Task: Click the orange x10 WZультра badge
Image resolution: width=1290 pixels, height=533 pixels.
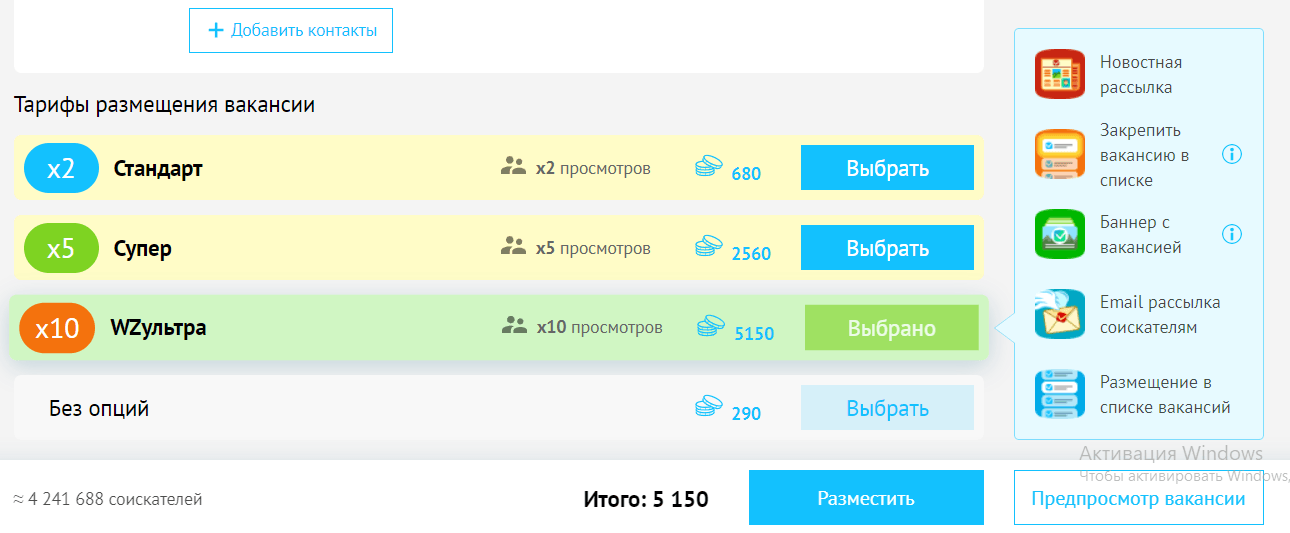Action: click(x=57, y=328)
